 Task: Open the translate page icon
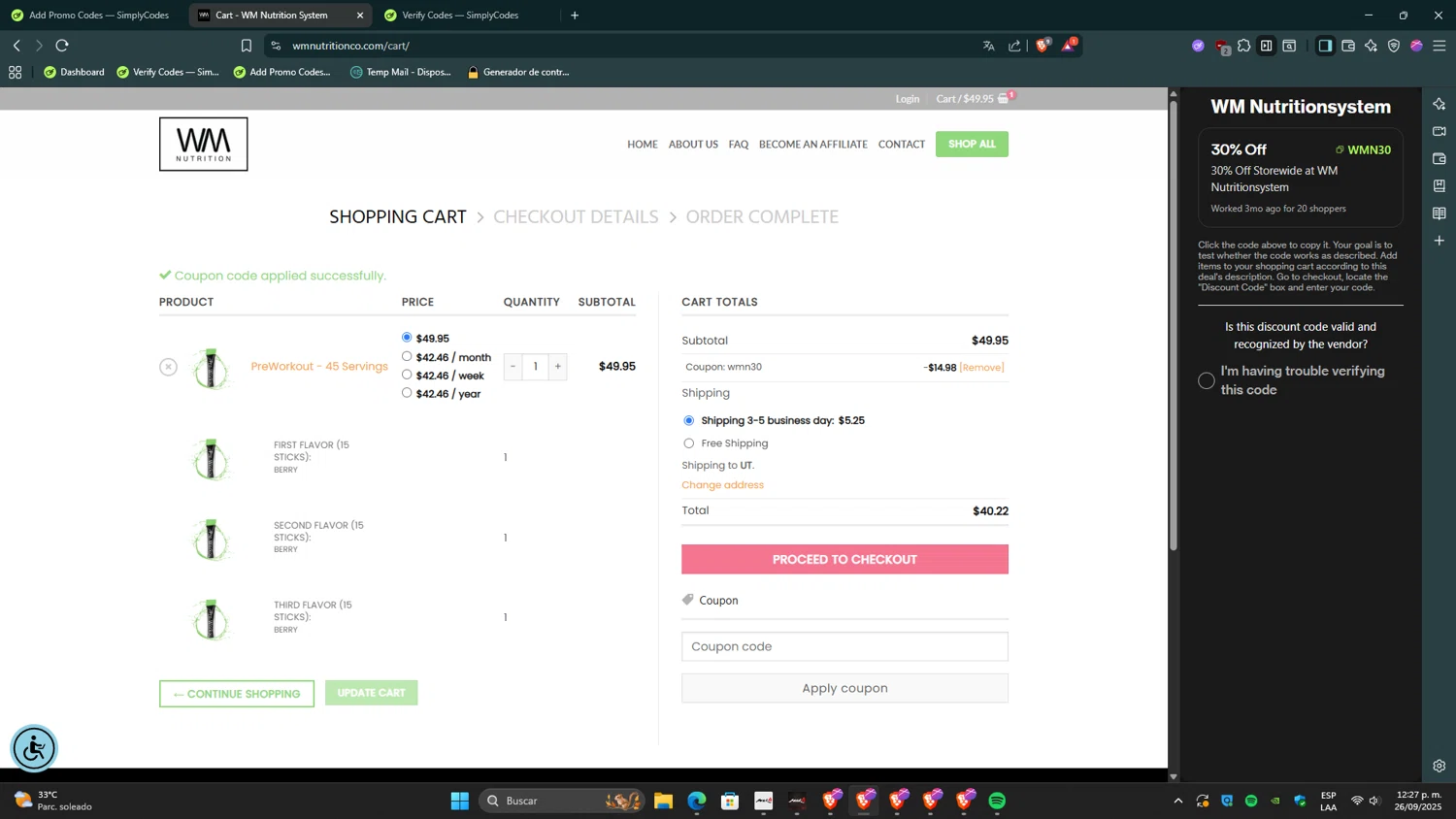click(x=989, y=46)
